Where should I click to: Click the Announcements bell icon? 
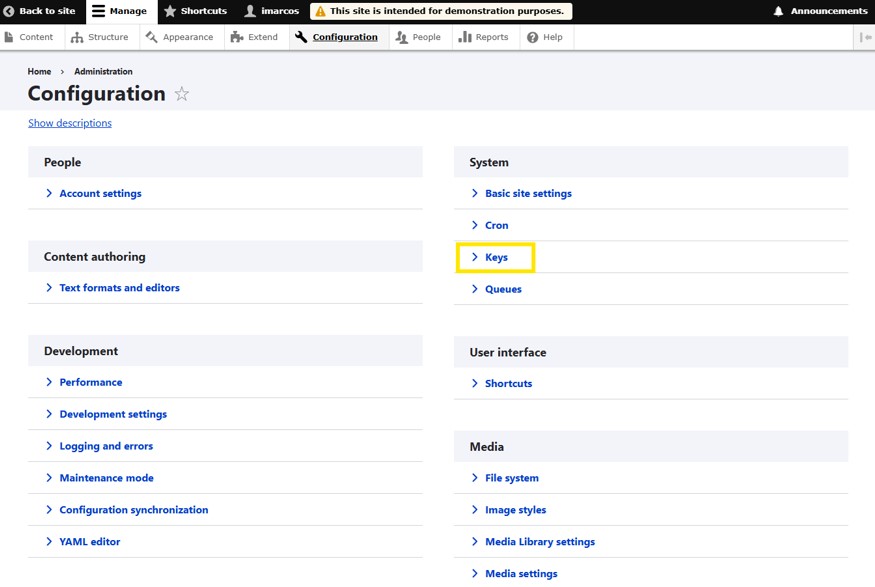tap(778, 11)
